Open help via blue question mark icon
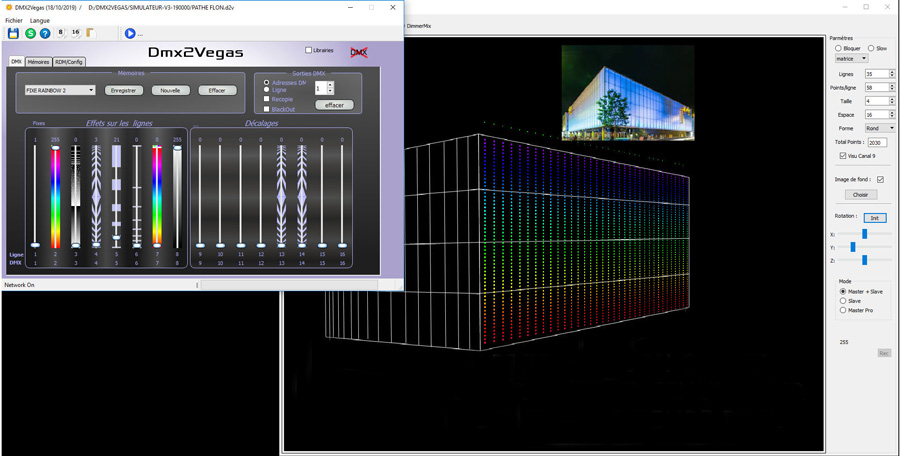Viewport: 900px width, 456px height. click(x=45, y=33)
